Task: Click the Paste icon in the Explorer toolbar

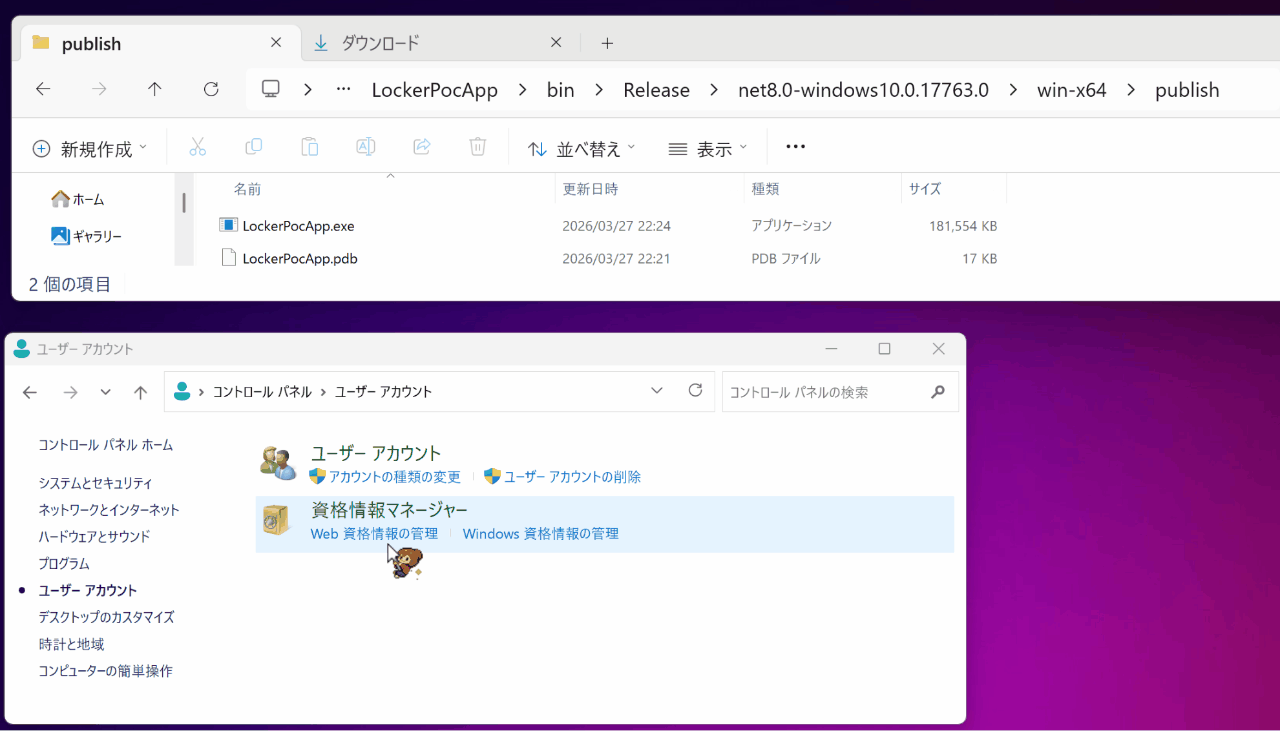Action: point(309,146)
